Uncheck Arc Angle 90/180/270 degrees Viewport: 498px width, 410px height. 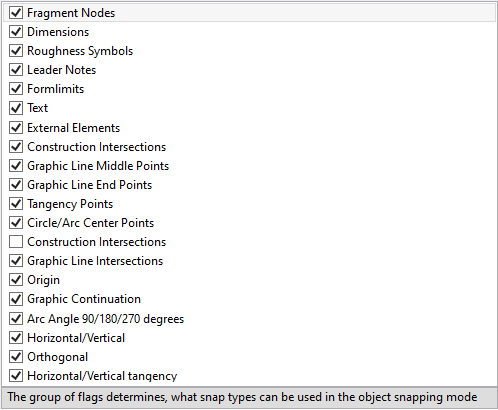tap(16, 319)
